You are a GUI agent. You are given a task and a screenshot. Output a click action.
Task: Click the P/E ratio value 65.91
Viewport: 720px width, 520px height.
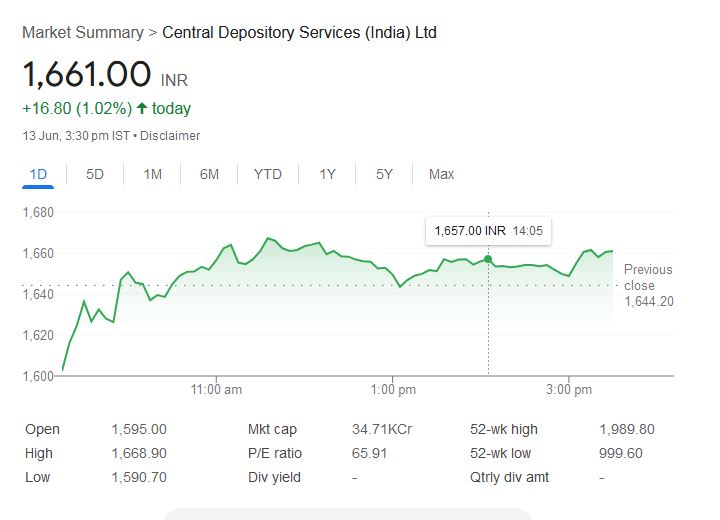[369, 453]
